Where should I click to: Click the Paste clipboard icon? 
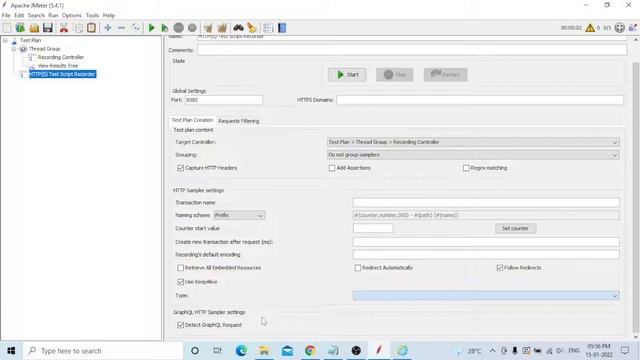tap(91, 28)
